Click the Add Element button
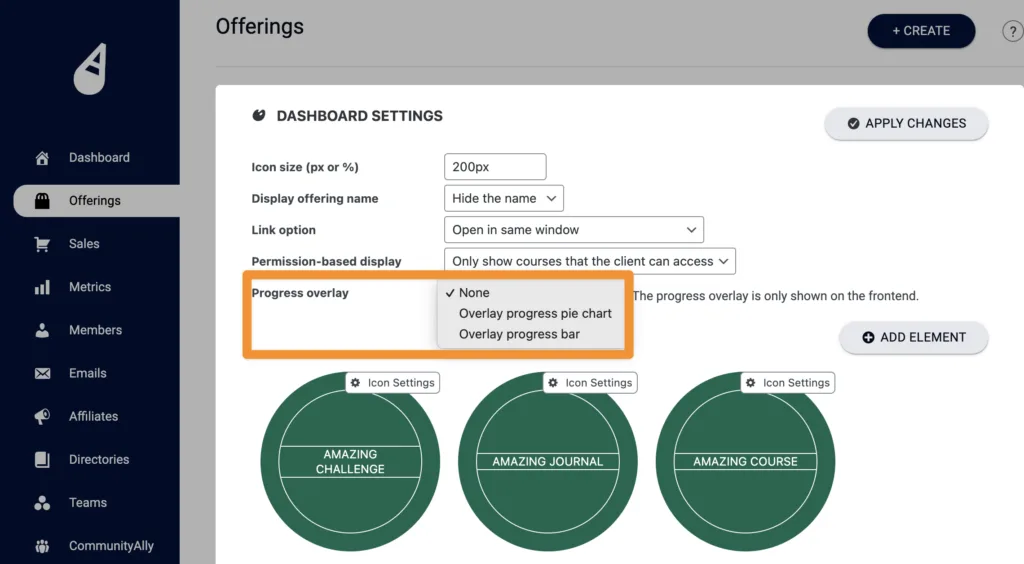This screenshot has width=1024, height=564. pyautogui.click(x=913, y=338)
